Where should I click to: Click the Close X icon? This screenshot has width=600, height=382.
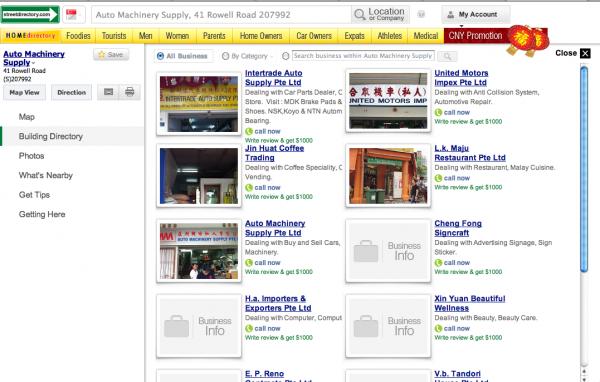(x=585, y=53)
